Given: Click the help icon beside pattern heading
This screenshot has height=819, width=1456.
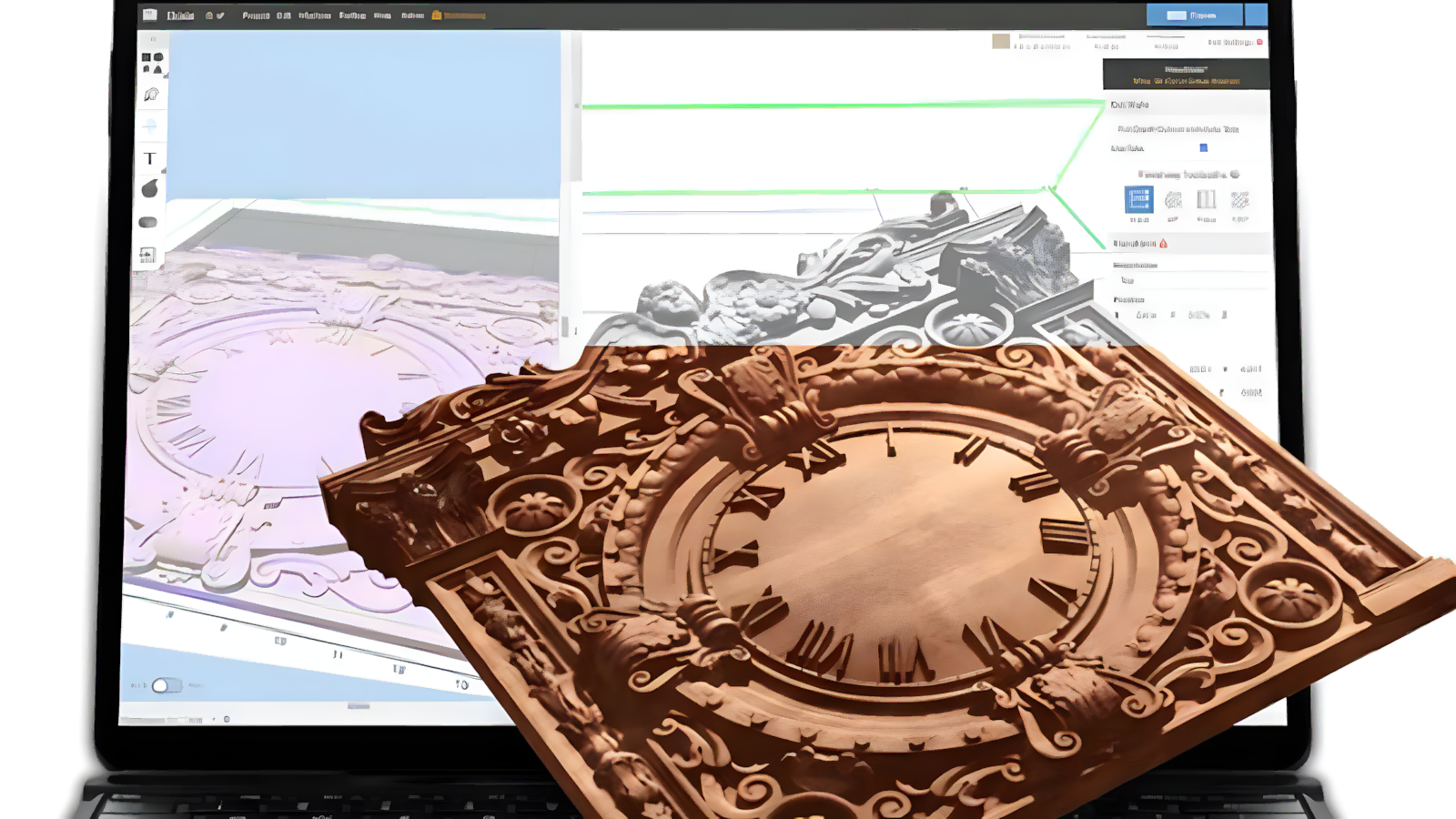Looking at the screenshot, I should tap(1235, 174).
